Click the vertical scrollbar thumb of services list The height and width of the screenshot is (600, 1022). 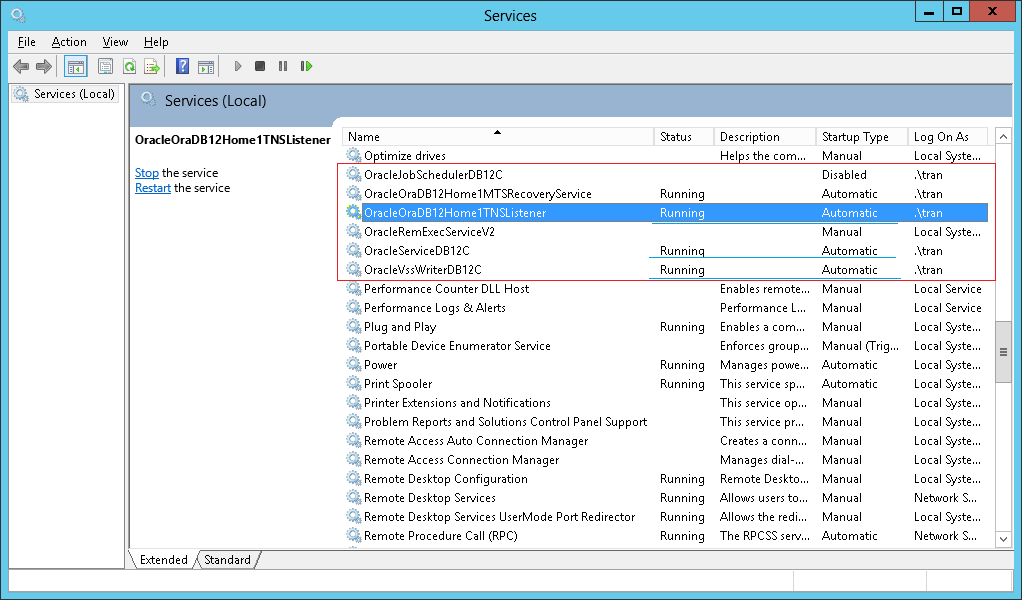[1003, 352]
